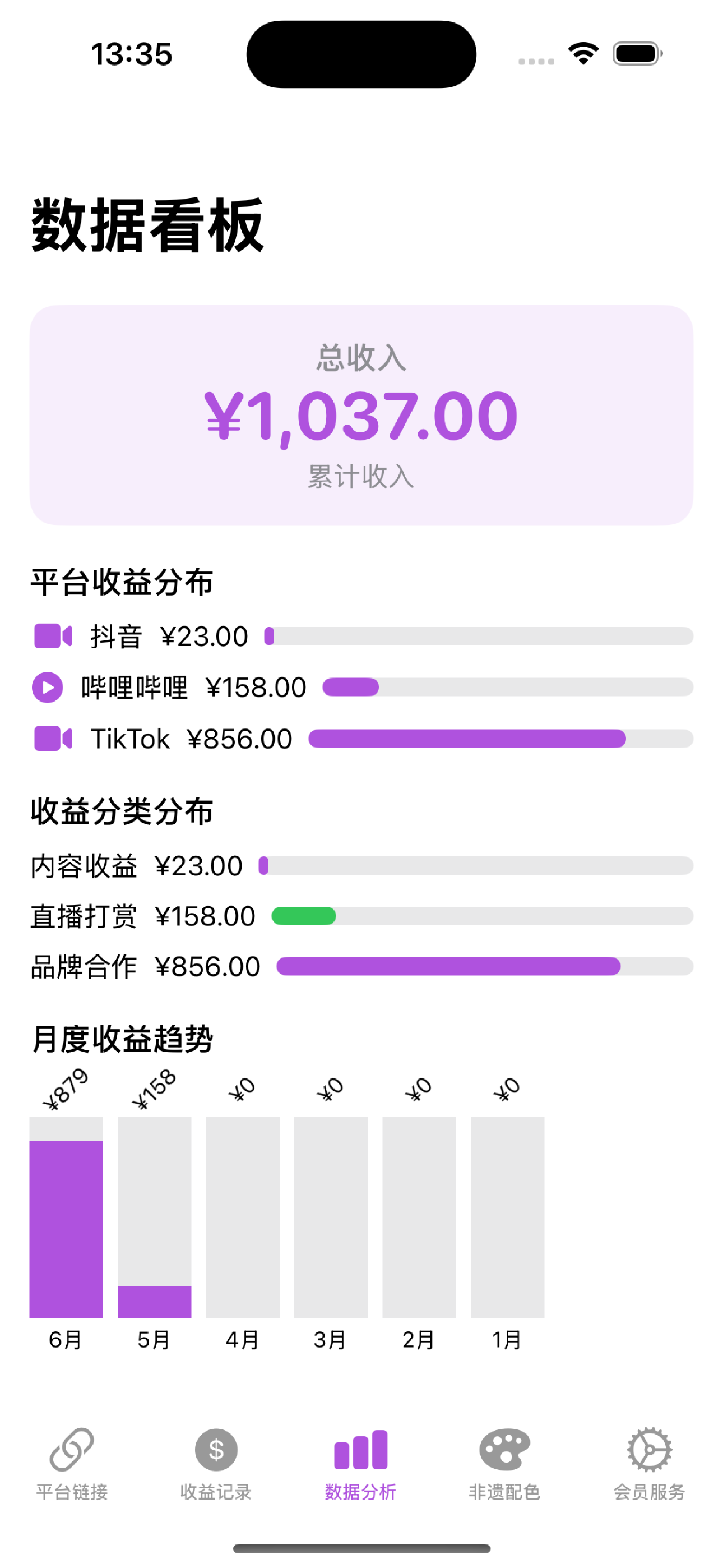This screenshot has width=723, height=1568.
Task: Select the 数据分析 bar chart icon
Action: (361, 1449)
